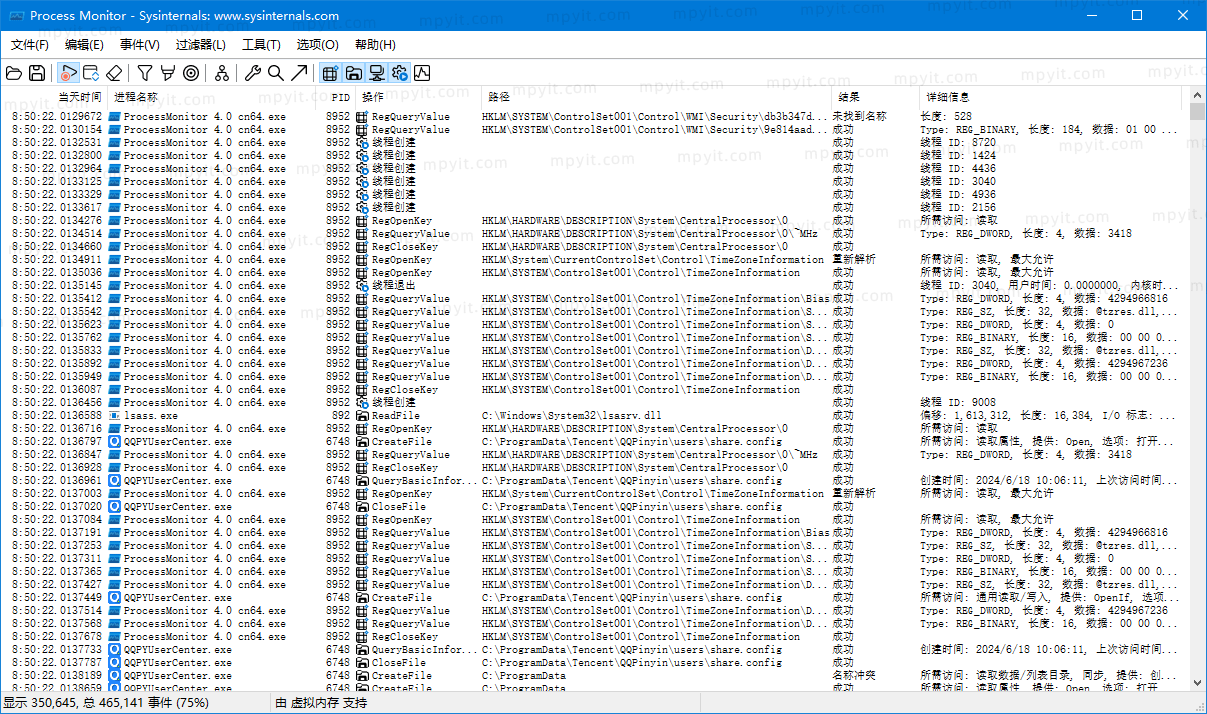This screenshot has height=714, width=1207.
Task: Open the 事件(V) menu
Action: 139,45
